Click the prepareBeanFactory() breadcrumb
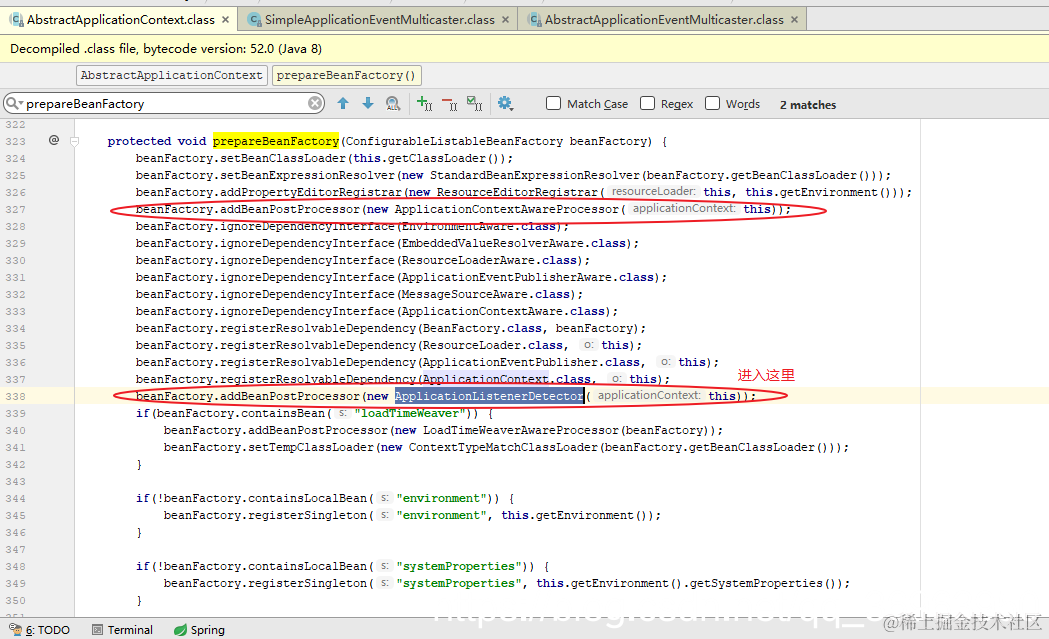This screenshot has height=639, width=1049. 347,75
